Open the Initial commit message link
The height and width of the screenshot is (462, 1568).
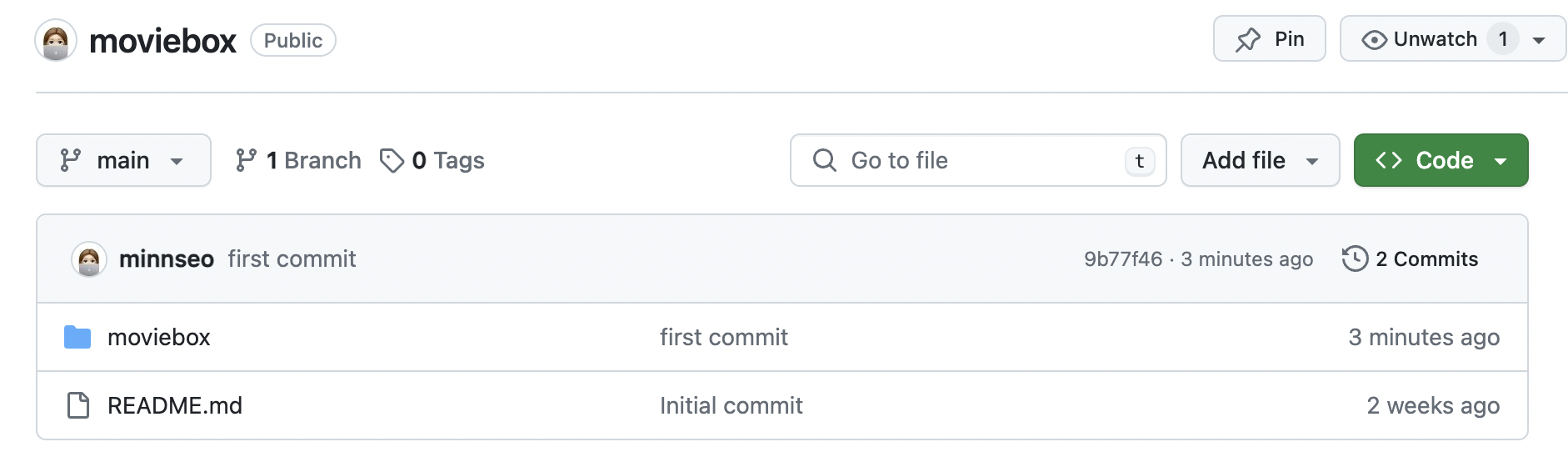coord(731,405)
